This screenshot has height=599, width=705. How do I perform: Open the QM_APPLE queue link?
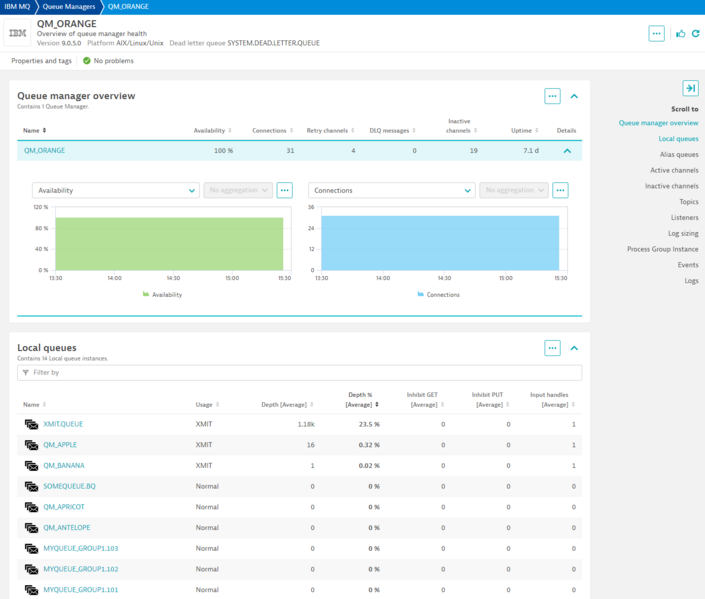[60, 445]
